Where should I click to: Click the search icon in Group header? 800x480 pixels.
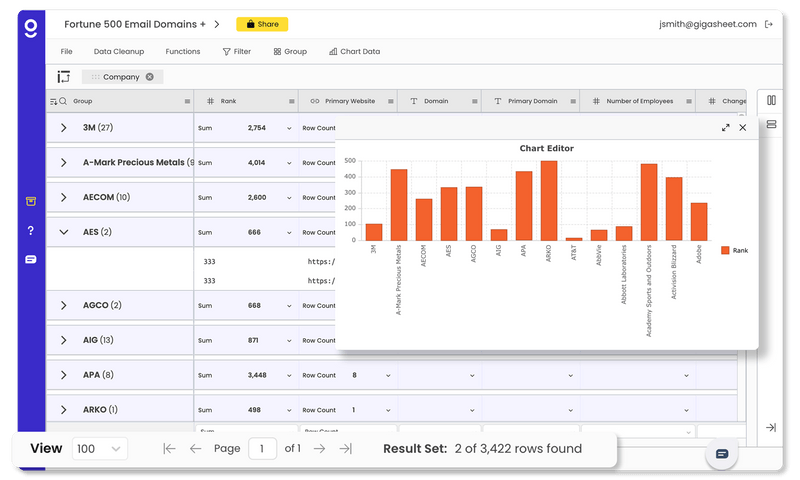point(63,101)
